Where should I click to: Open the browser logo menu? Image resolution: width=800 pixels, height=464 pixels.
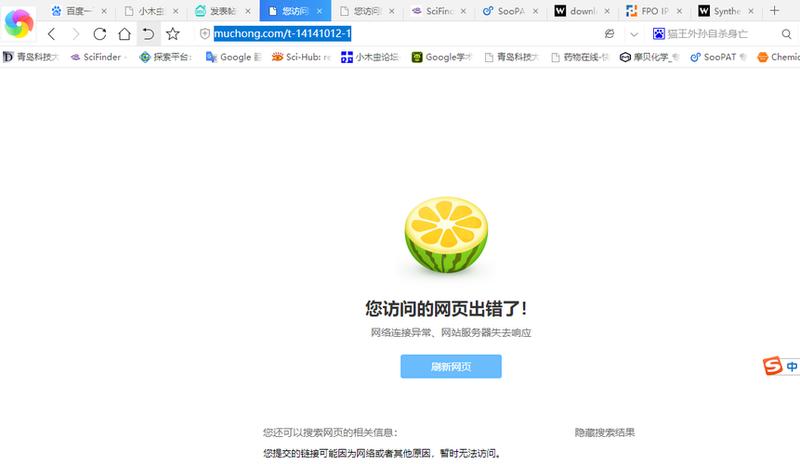(x=19, y=22)
